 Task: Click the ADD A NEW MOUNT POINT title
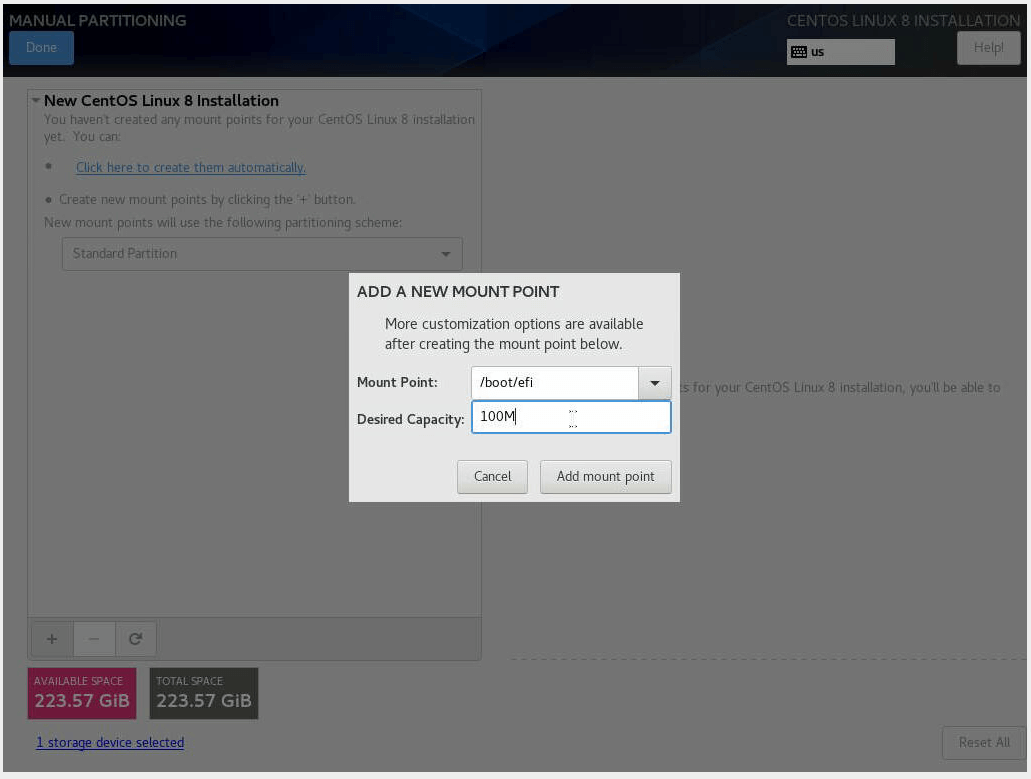coord(458,292)
